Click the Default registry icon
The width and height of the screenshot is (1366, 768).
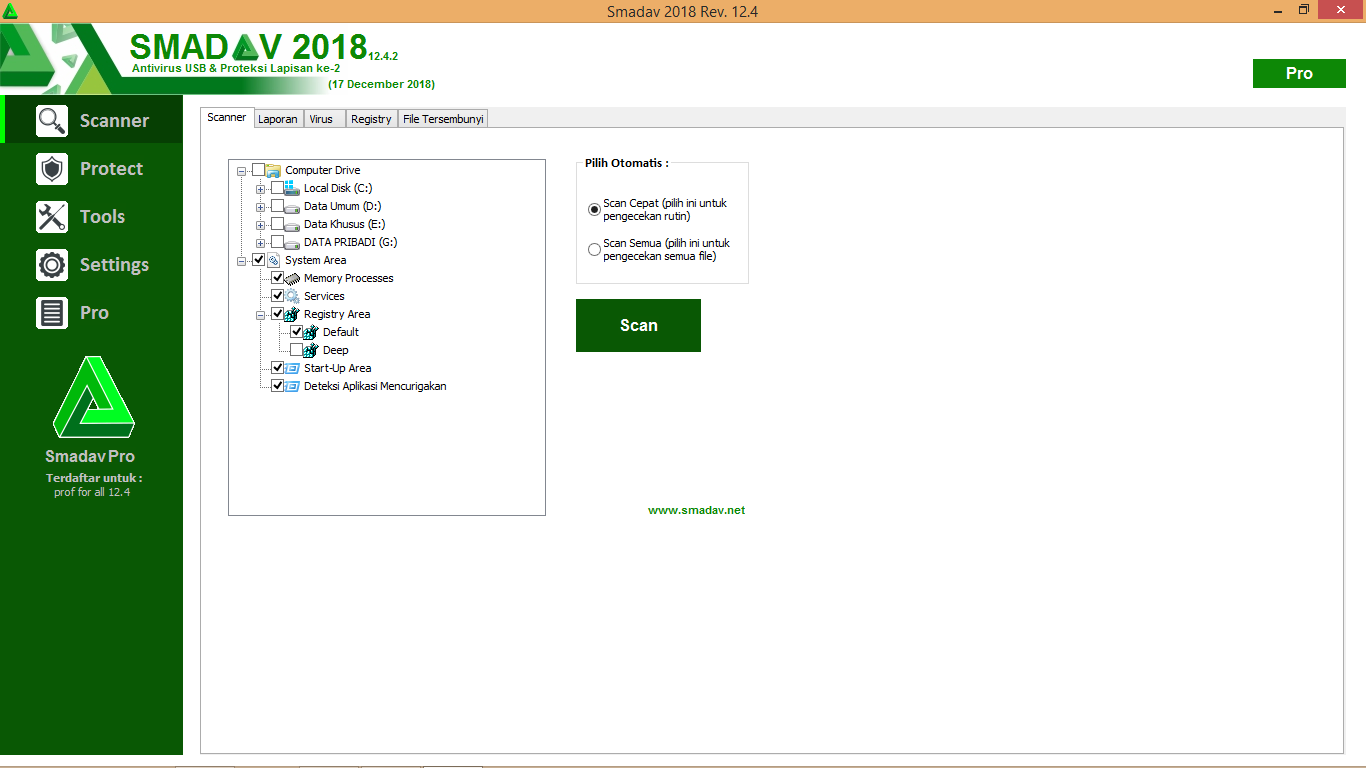click(311, 332)
